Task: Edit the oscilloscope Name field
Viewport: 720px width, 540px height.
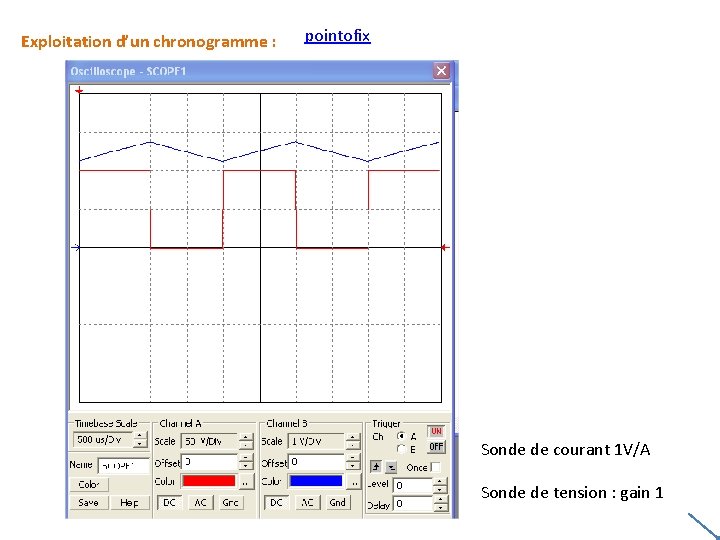Action: click(x=124, y=466)
